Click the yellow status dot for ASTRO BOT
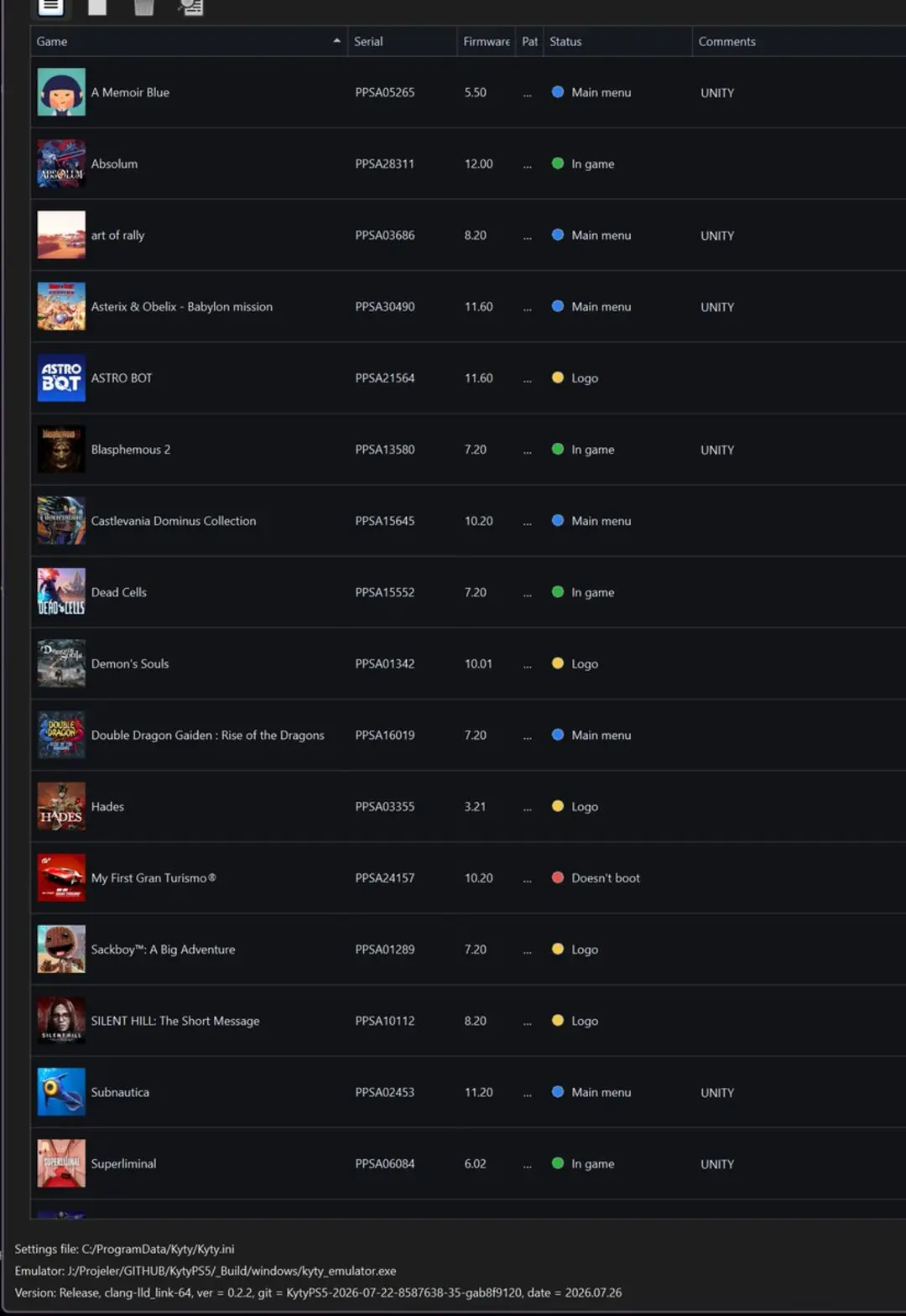Screen dimensions: 906x1316 [558, 377]
